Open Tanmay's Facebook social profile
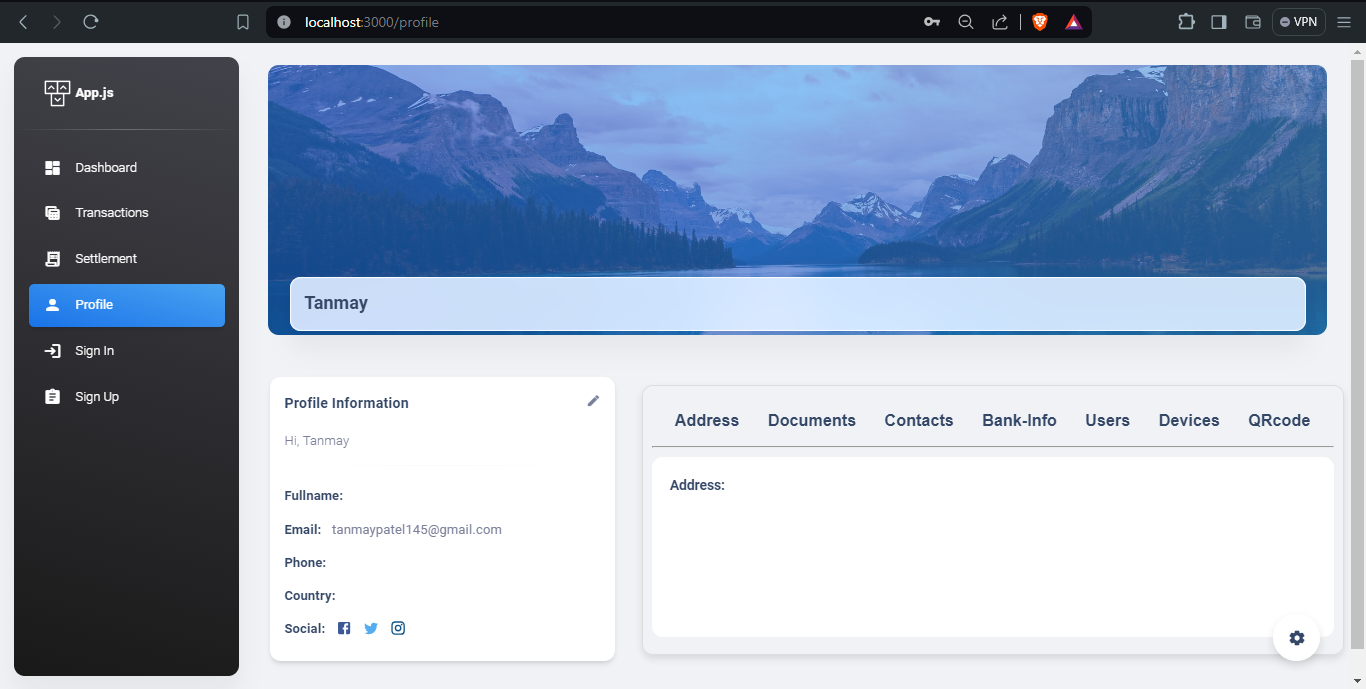Viewport: 1366px width, 689px height. pos(343,627)
